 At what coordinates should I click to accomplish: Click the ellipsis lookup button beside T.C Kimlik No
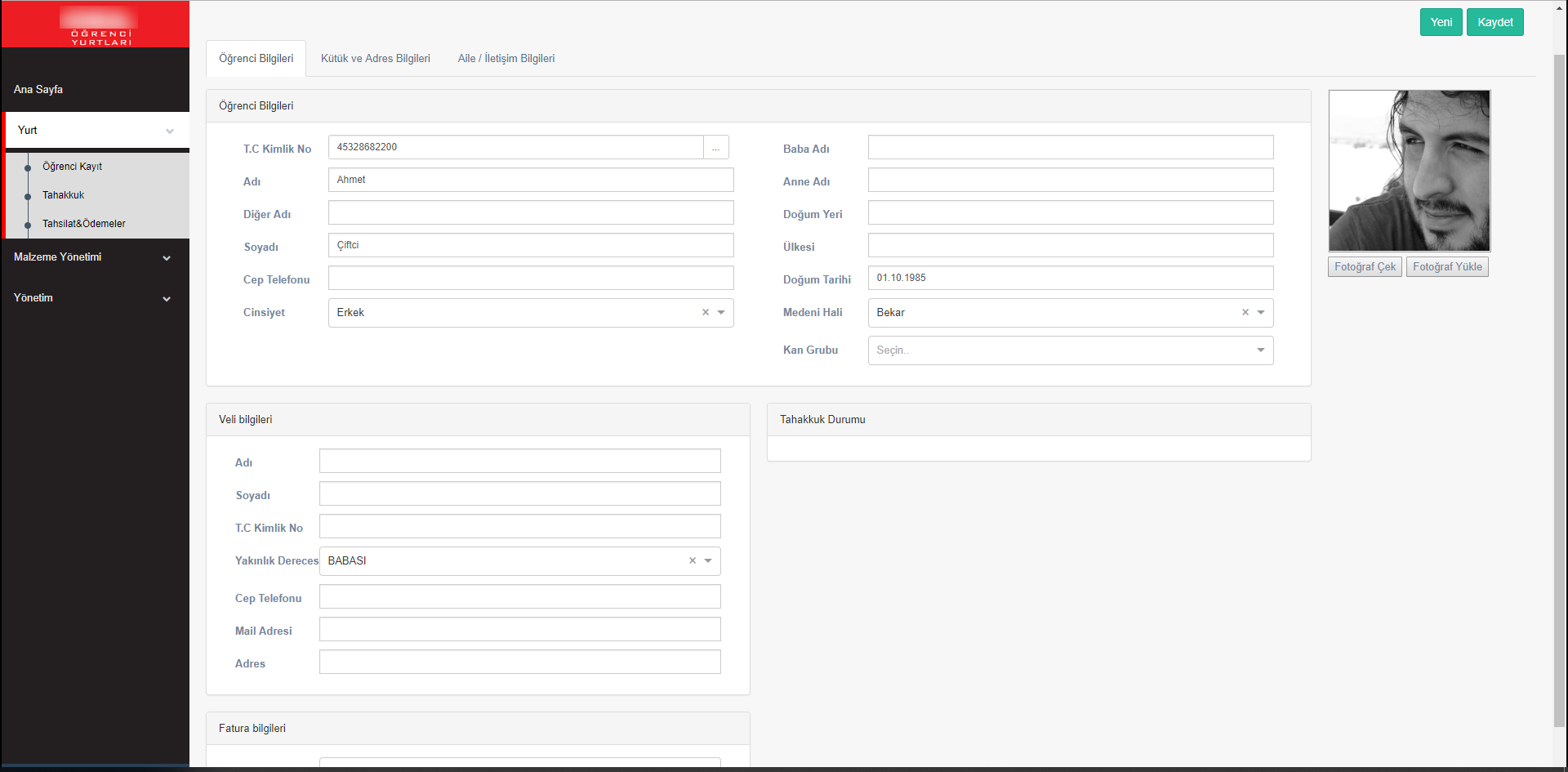[x=715, y=148]
